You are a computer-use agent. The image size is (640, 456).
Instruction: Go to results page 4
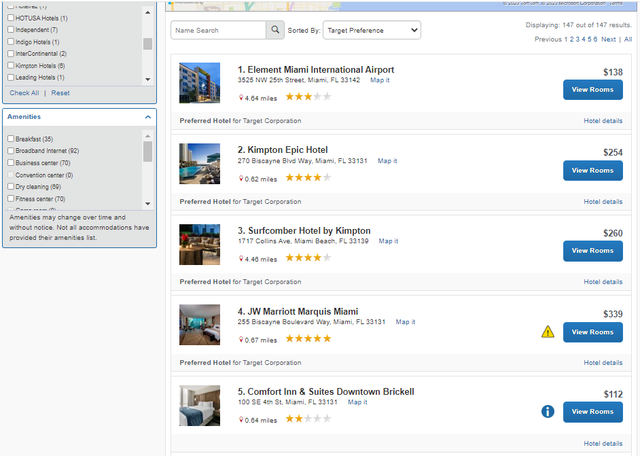click(x=583, y=39)
